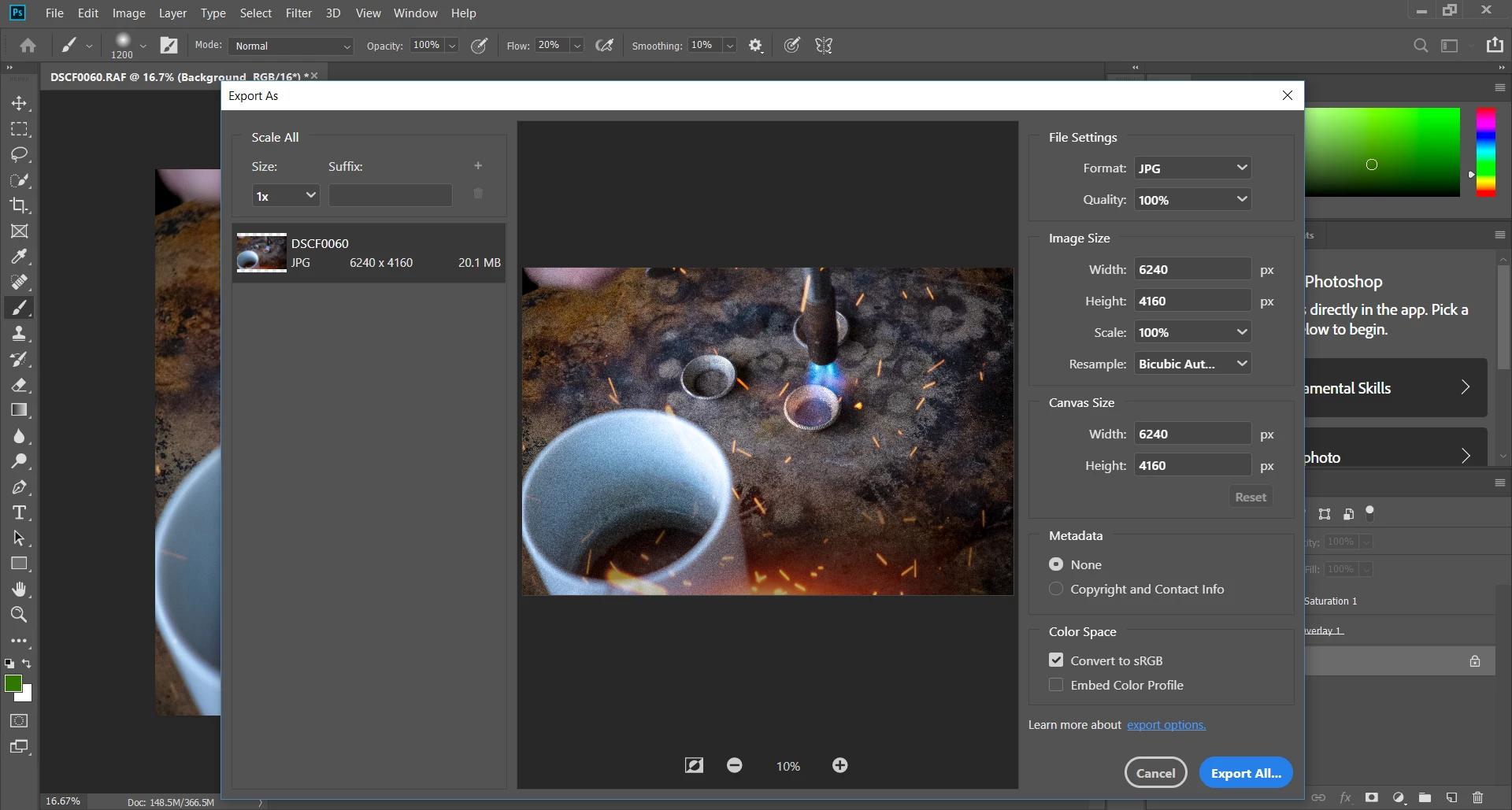
Task: Select the None metadata option
Action: [1056, 564]
